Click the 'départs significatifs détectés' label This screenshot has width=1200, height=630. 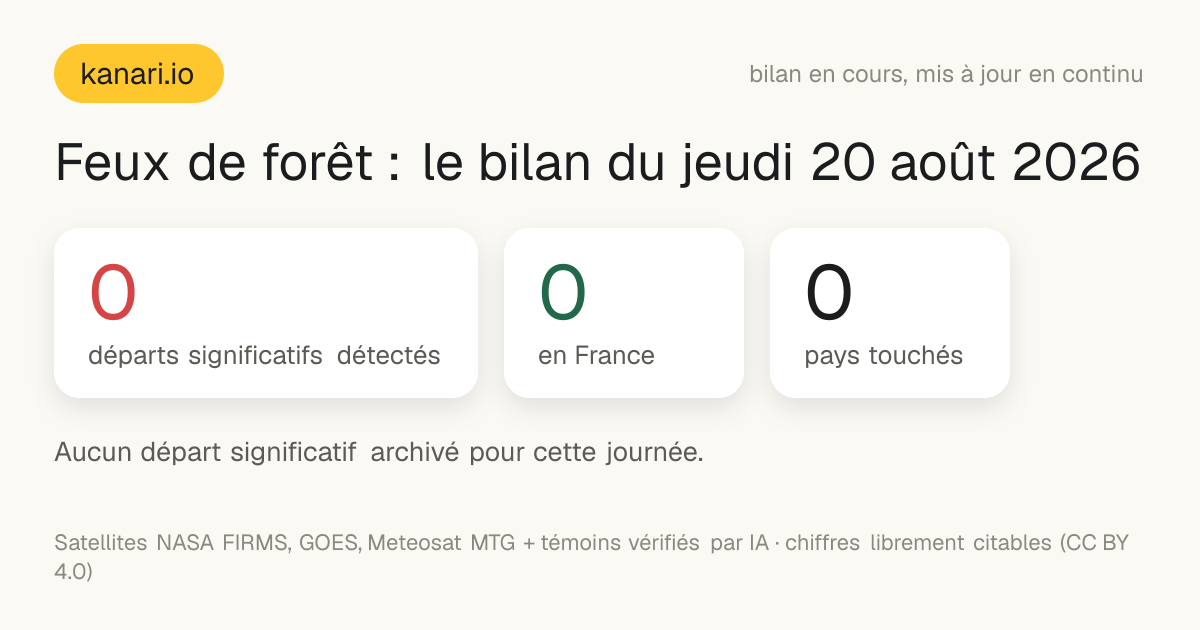coord(265,356)
